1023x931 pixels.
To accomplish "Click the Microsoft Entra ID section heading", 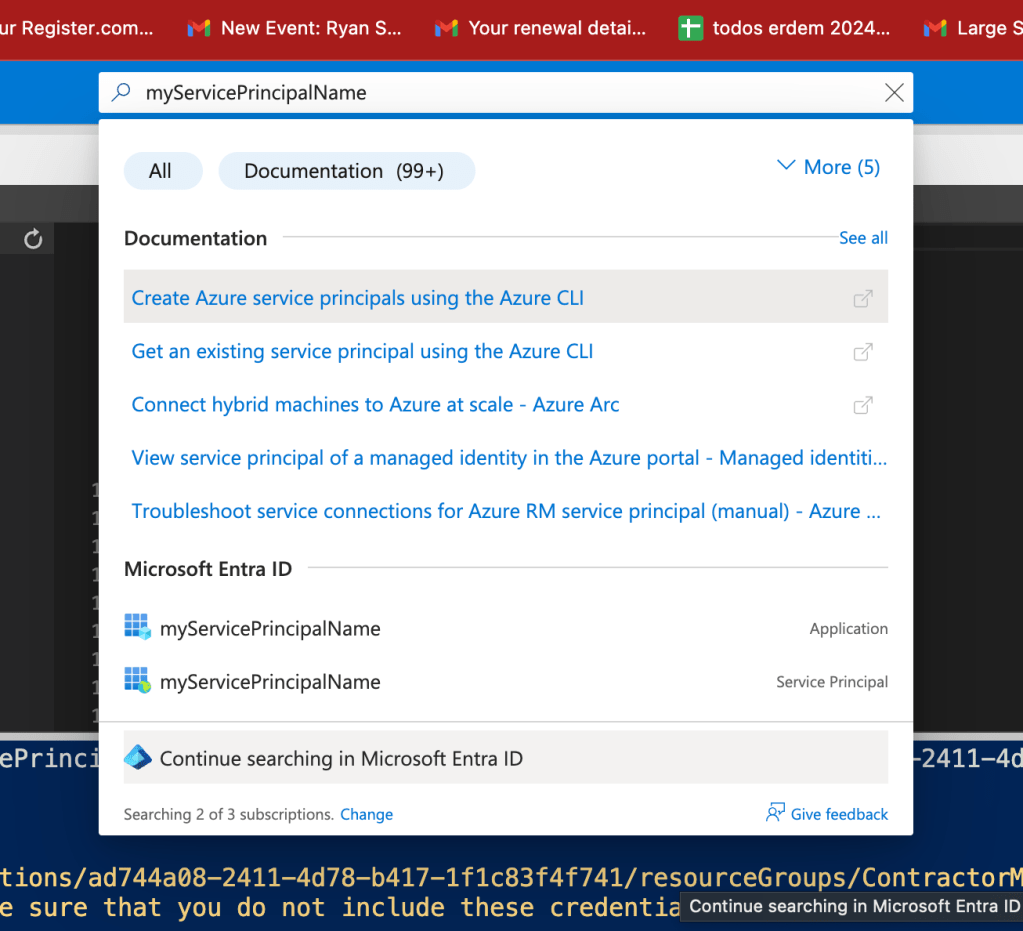I will (x=208, y=569).
